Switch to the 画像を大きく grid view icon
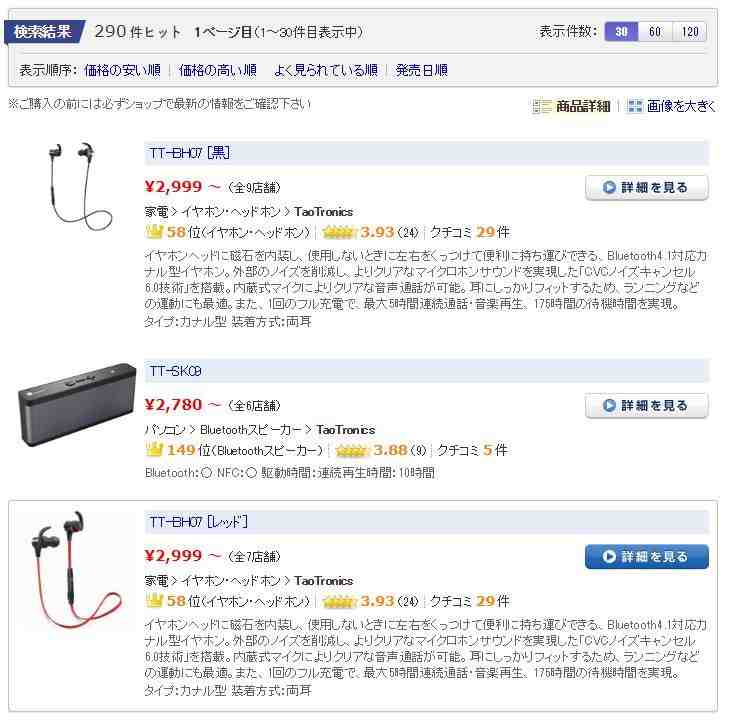 pyautogui.click(x=634, y=106)
